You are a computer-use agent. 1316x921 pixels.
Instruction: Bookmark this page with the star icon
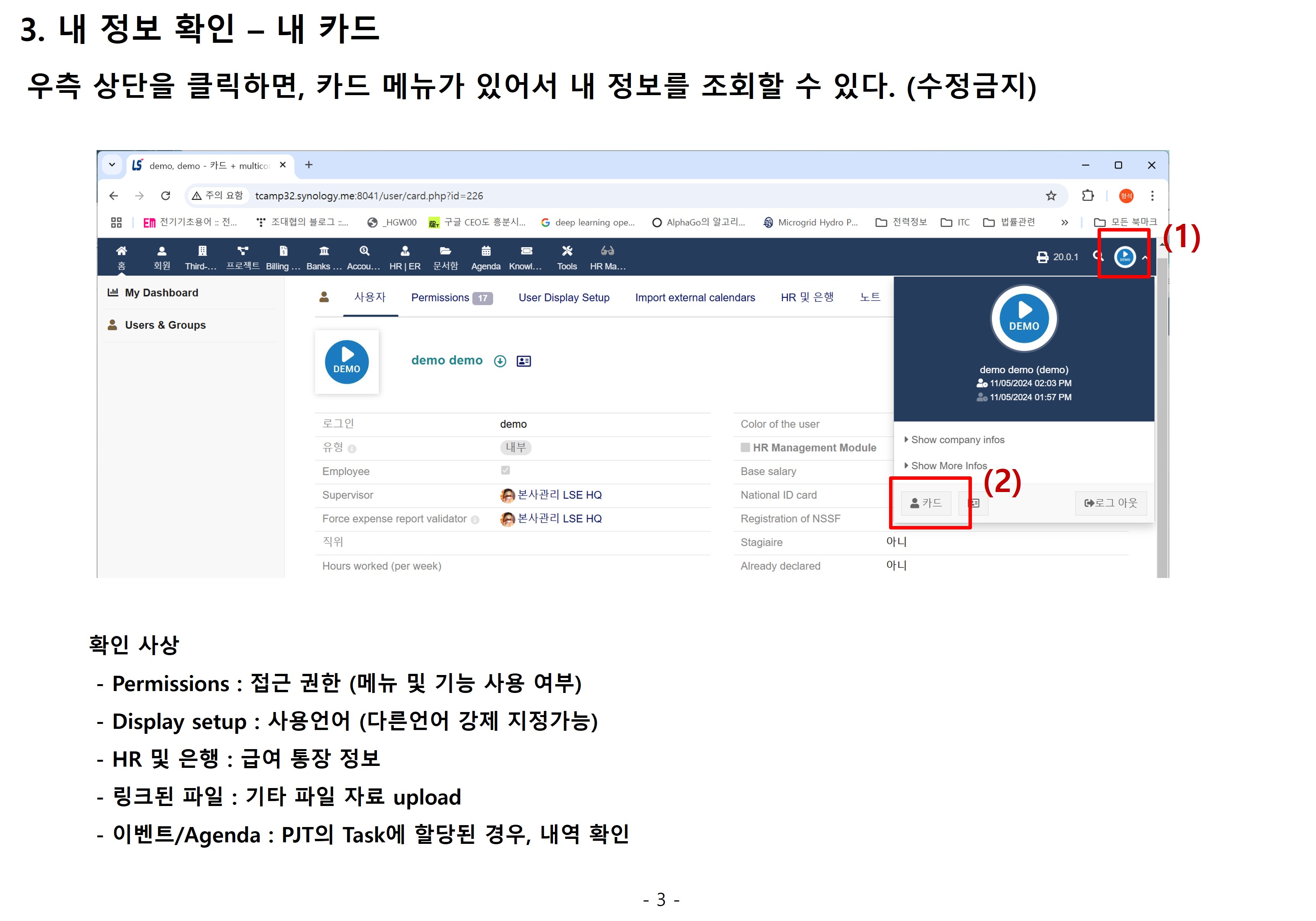(1051, 196)
